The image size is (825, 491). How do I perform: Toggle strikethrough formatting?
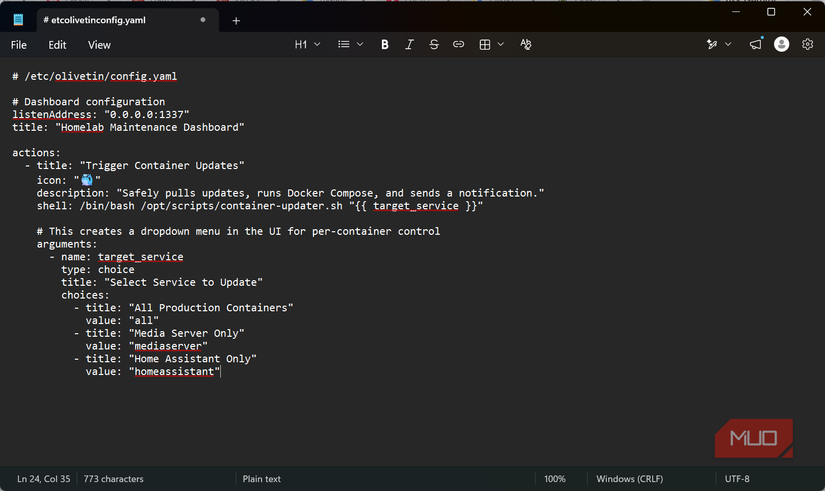pos(434,45)
